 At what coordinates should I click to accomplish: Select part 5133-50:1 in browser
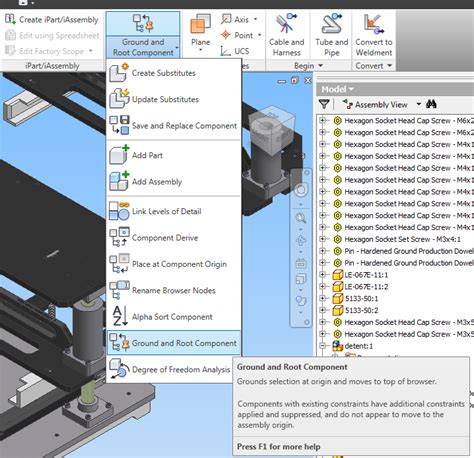[362, 299]
